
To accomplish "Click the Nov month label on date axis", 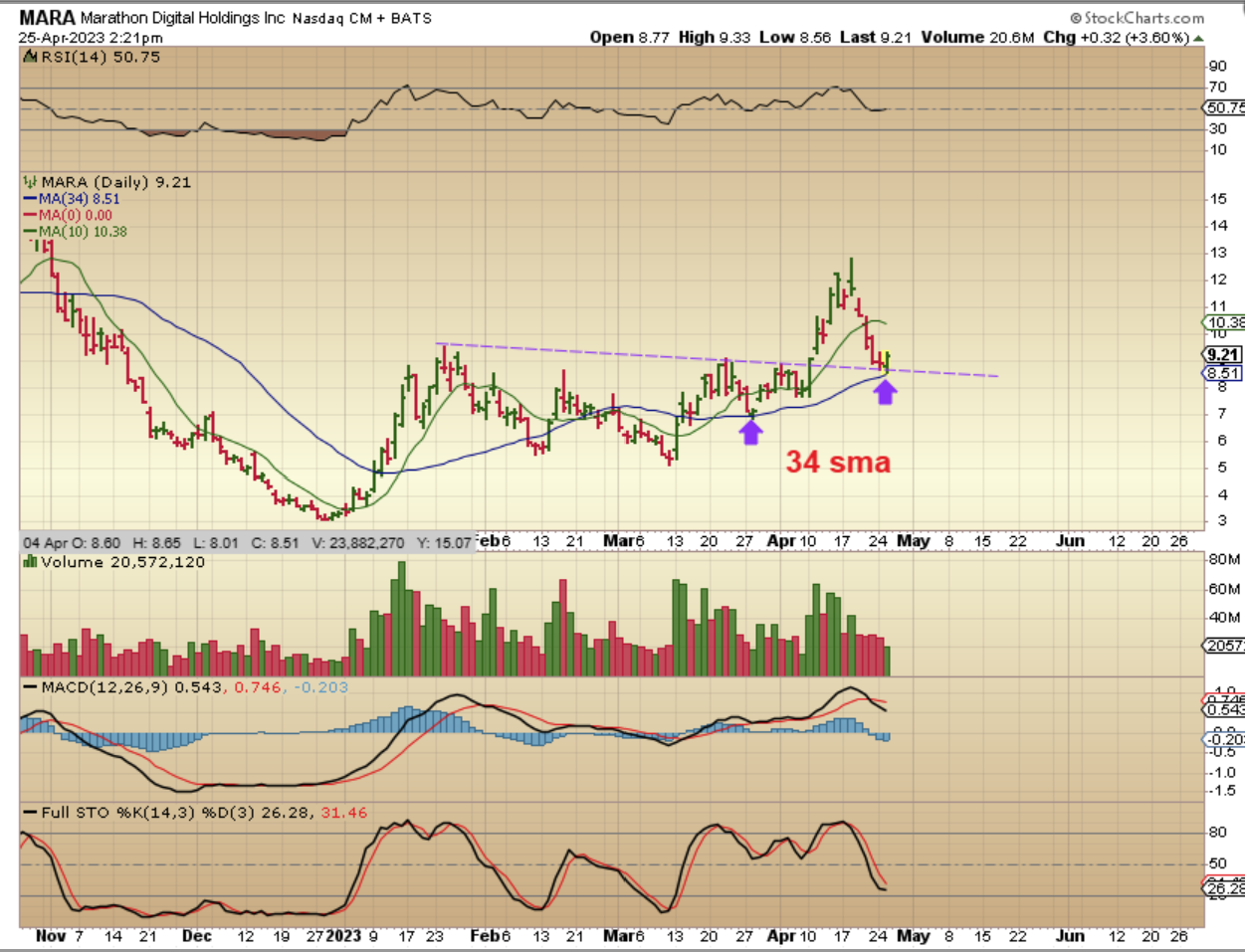I will [52, 936].
